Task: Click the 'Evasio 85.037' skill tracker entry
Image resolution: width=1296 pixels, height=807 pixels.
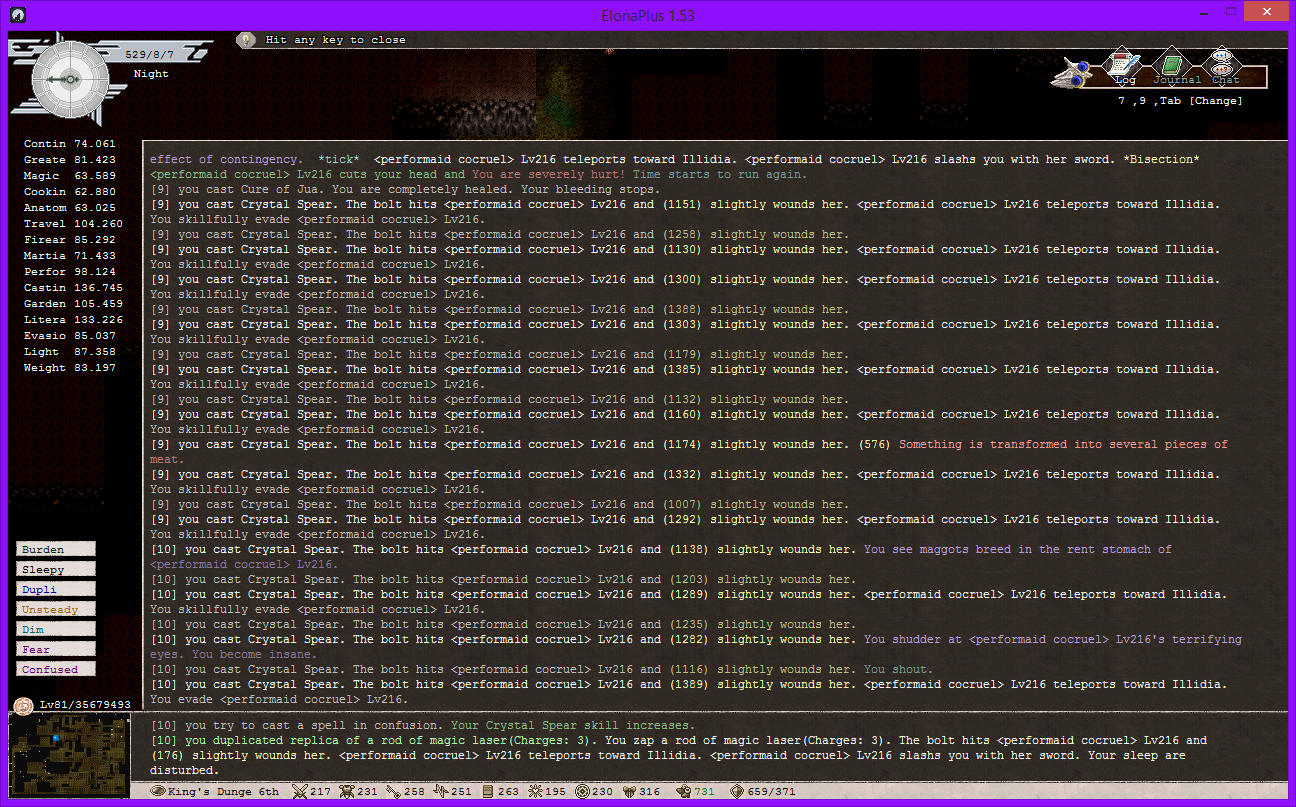Action: tap(70, 336)
